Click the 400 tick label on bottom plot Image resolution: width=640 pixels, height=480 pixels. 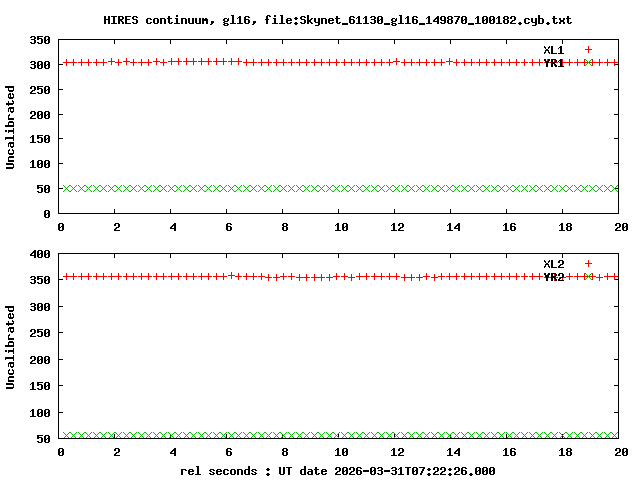tap(40, 255)
